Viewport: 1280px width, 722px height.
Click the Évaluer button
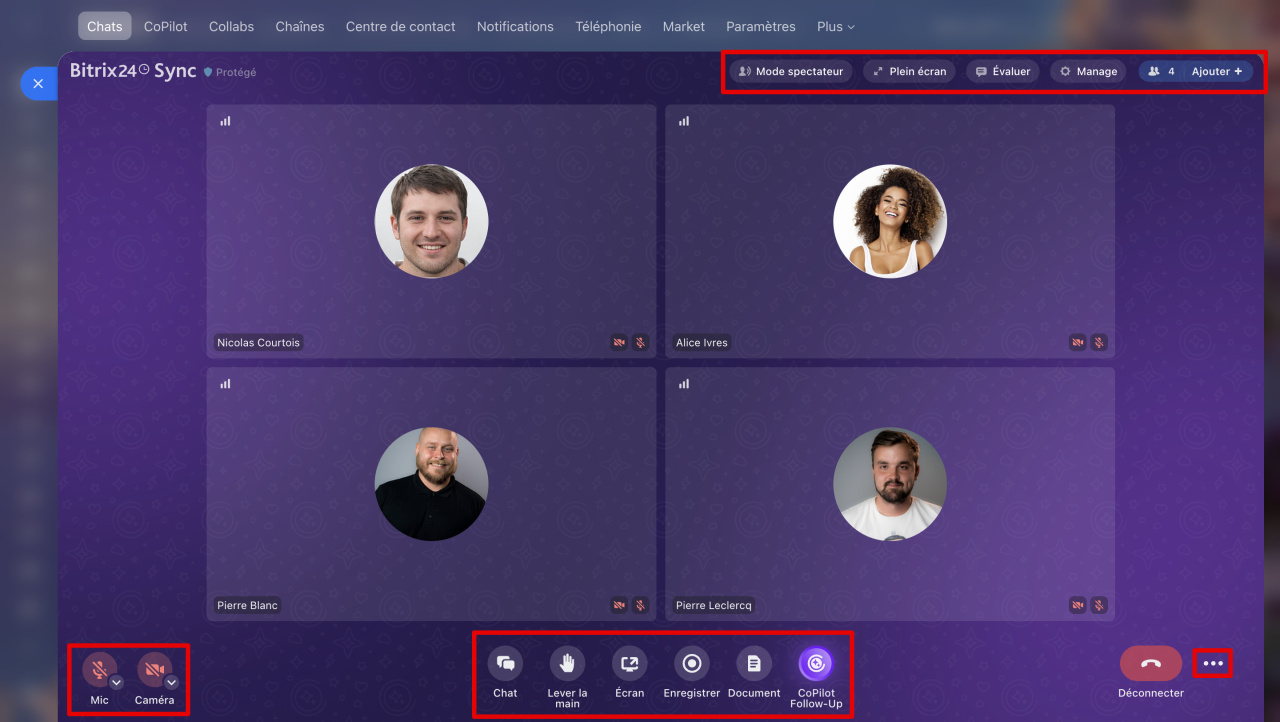tap(1003, 71)
